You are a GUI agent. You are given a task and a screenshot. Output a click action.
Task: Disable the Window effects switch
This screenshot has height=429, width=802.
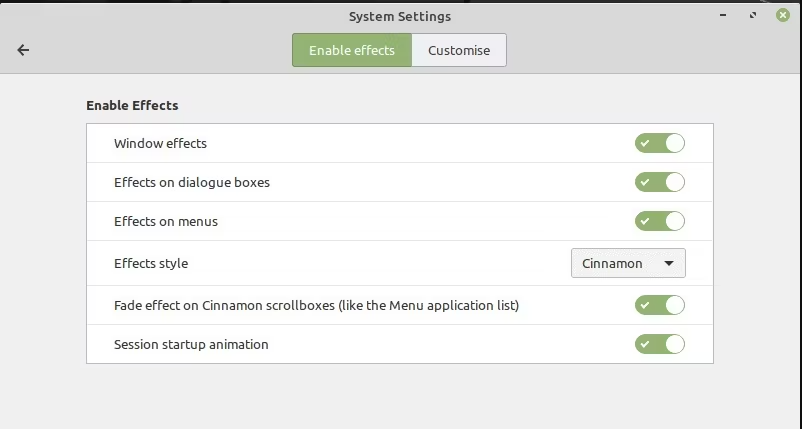(659, 143)
